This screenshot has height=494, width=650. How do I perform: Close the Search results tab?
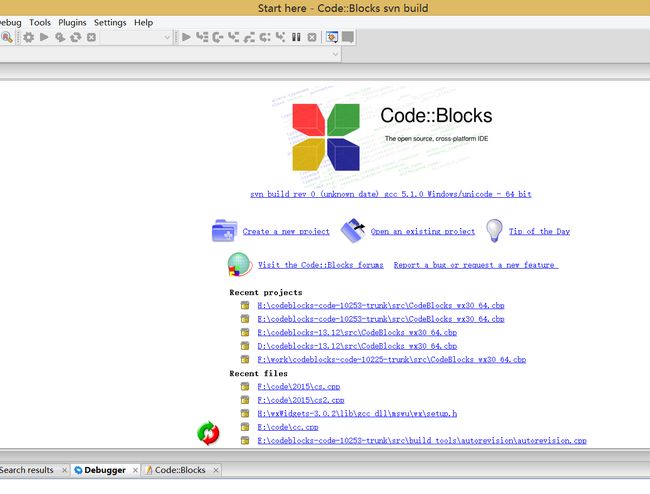click(64, 470)
